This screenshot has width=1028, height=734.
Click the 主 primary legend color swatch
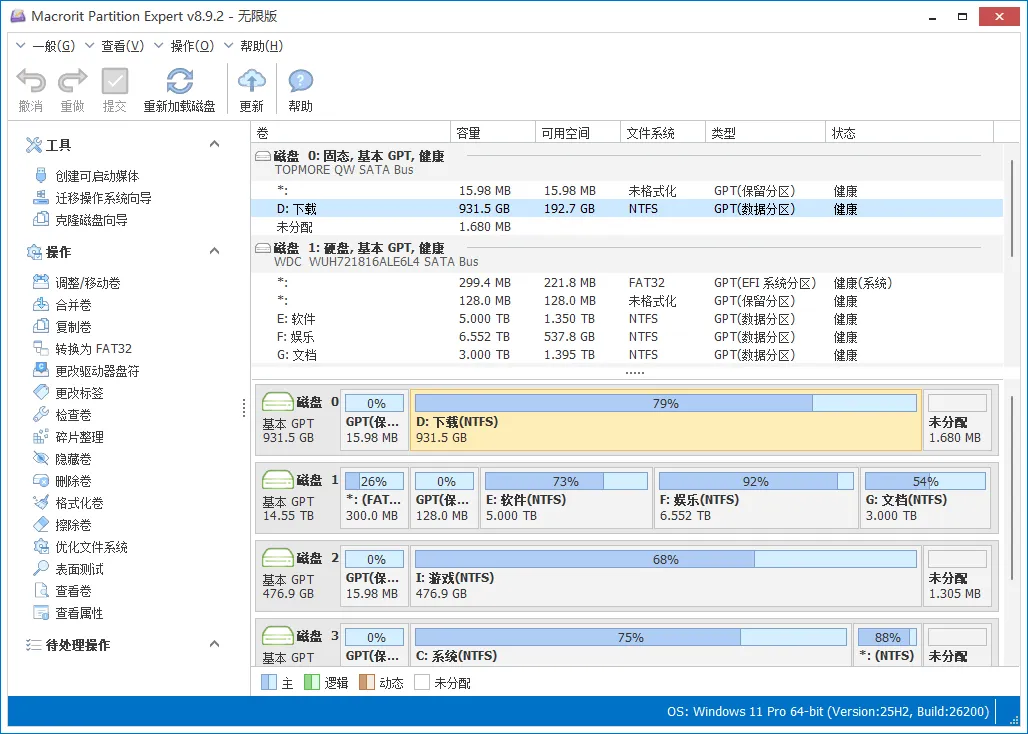click(x=269, y=682)
